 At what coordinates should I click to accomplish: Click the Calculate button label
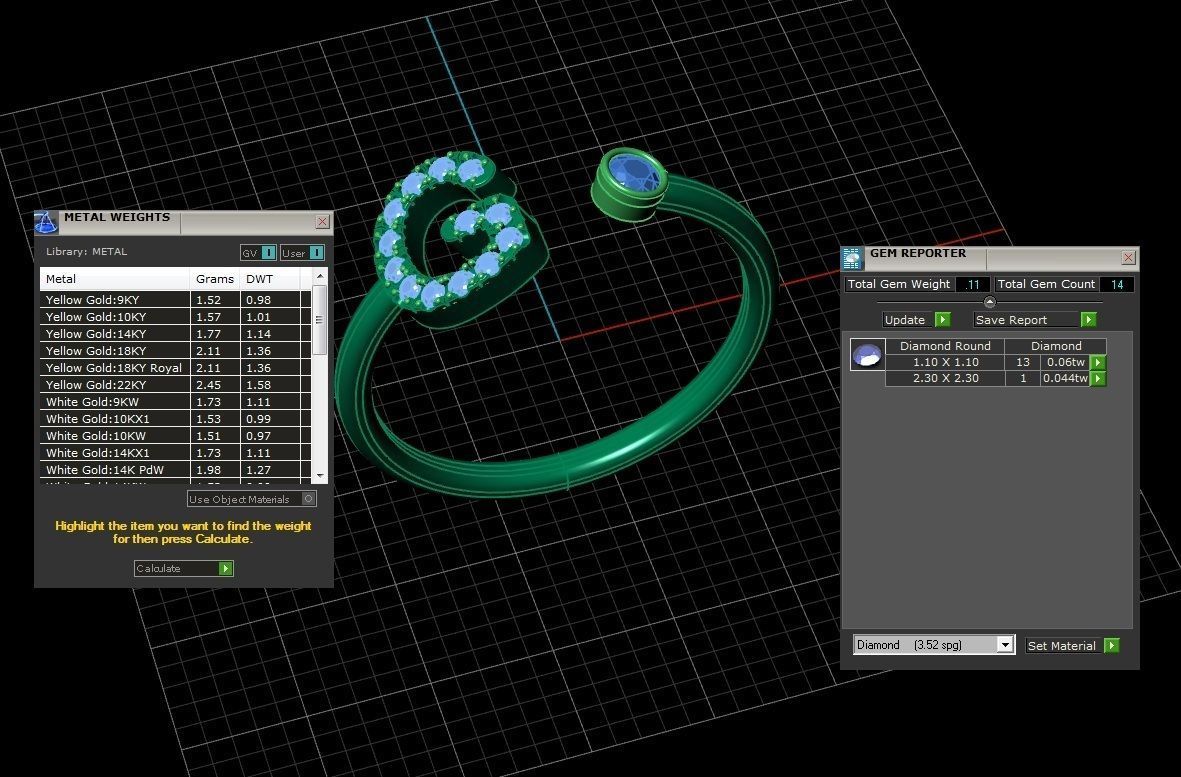[x=158, y=568]
